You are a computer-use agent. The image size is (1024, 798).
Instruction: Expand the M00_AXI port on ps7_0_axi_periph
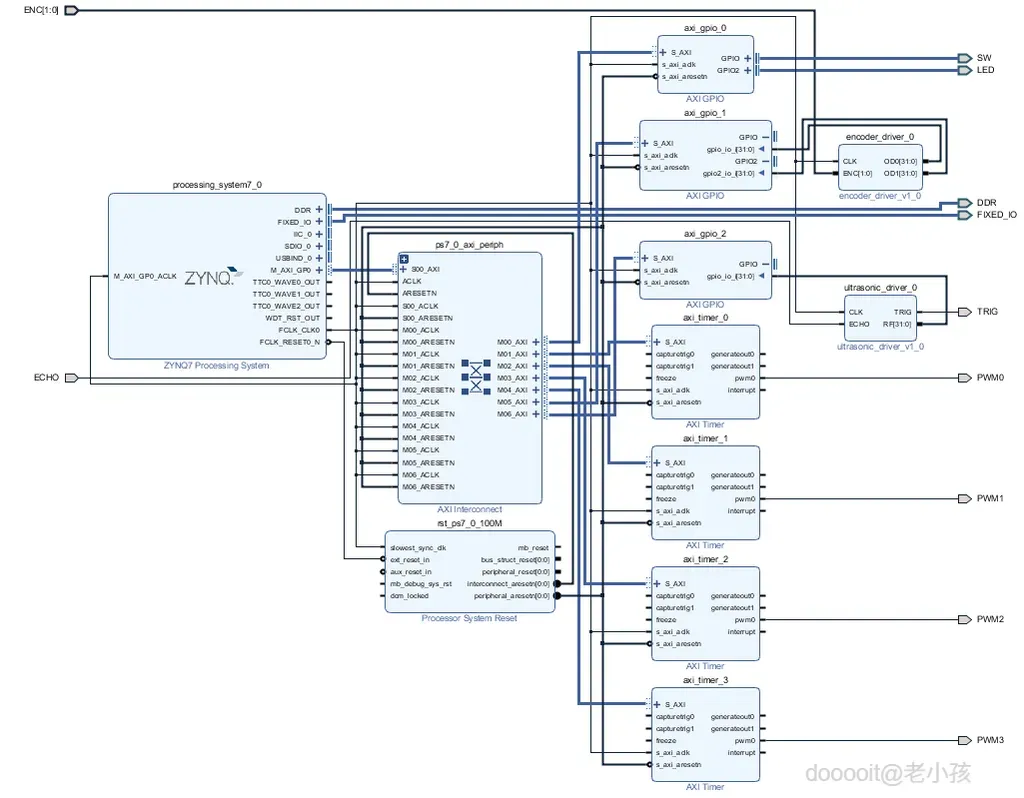(x=536, y=342)
